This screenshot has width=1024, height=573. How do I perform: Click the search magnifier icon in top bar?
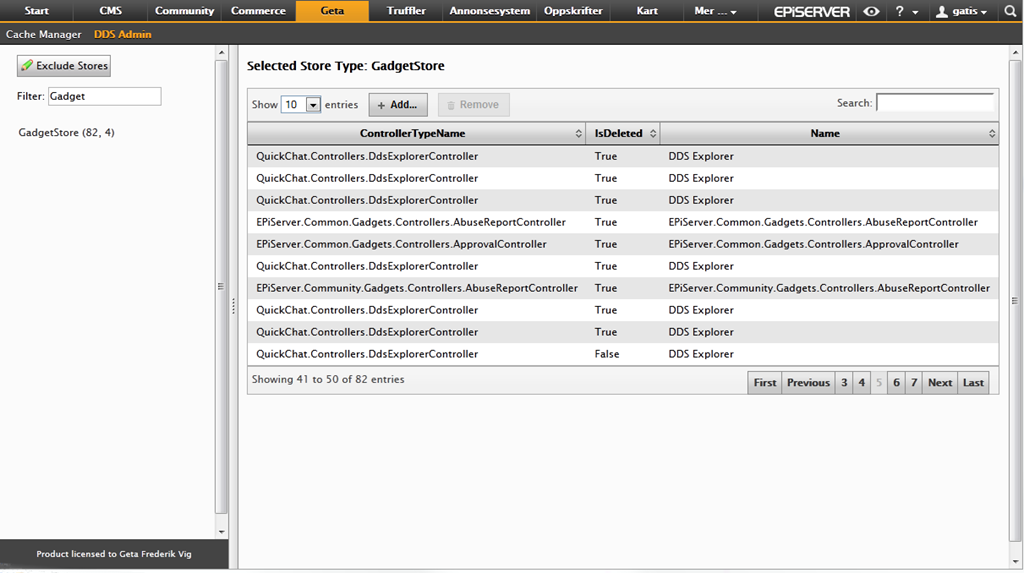(1010, 11)
